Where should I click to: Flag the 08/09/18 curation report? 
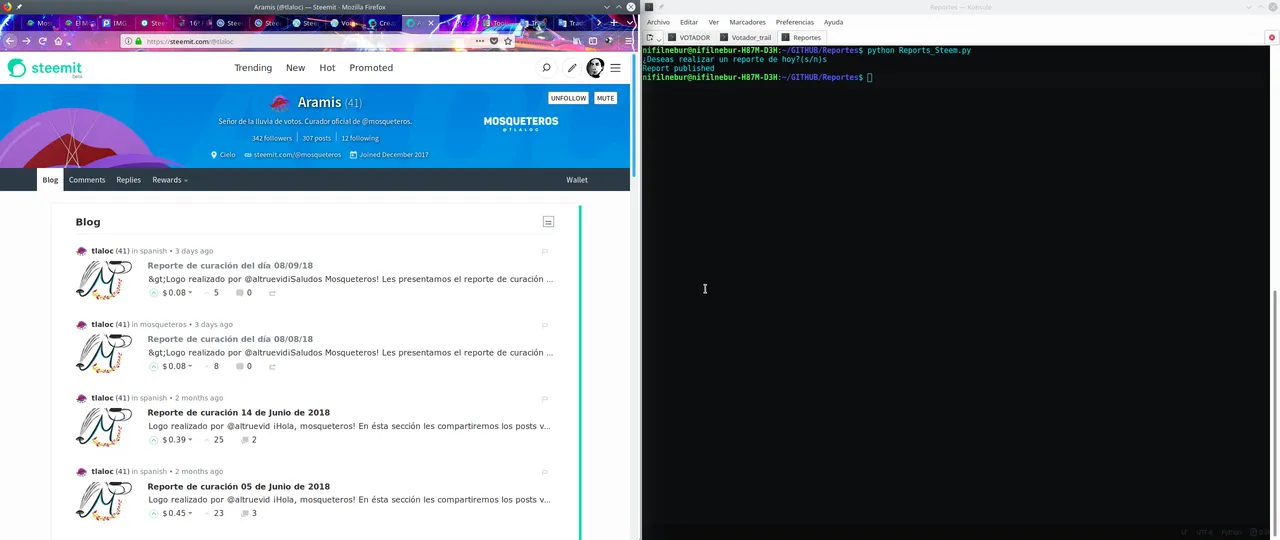coord(545,251)
